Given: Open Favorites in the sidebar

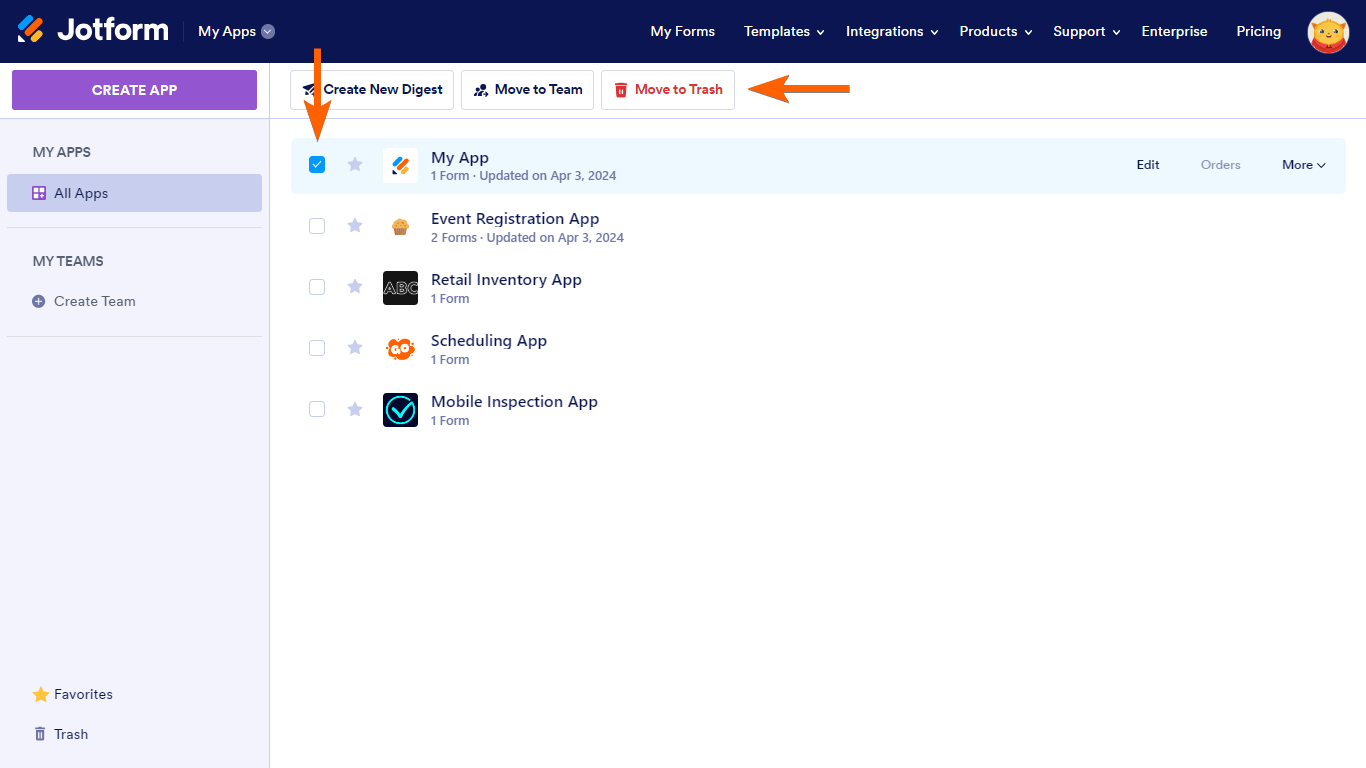Looking at the screenshot, I should (82, 694).
